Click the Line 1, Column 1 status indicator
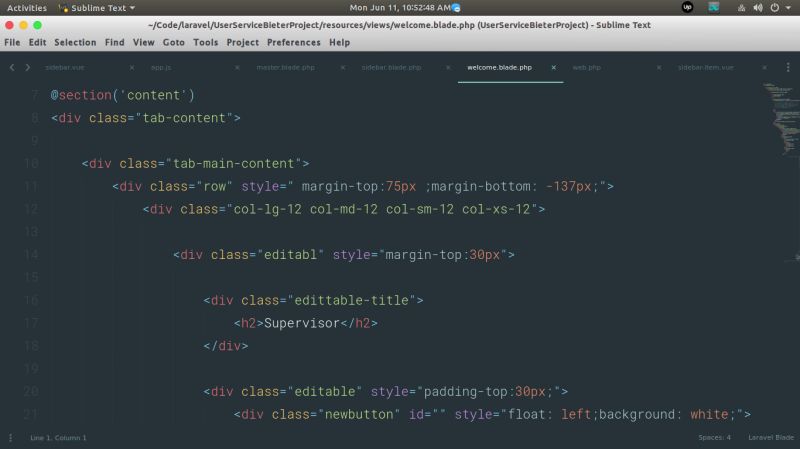 coord(58,438)
